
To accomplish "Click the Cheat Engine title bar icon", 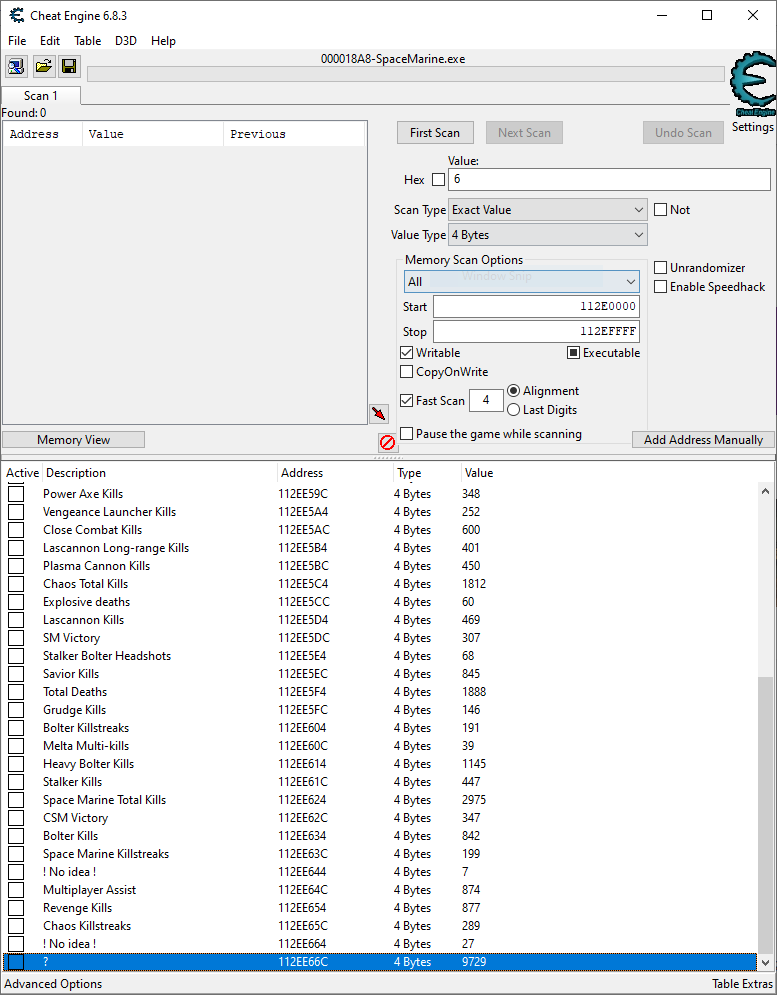I will [17, 15].
